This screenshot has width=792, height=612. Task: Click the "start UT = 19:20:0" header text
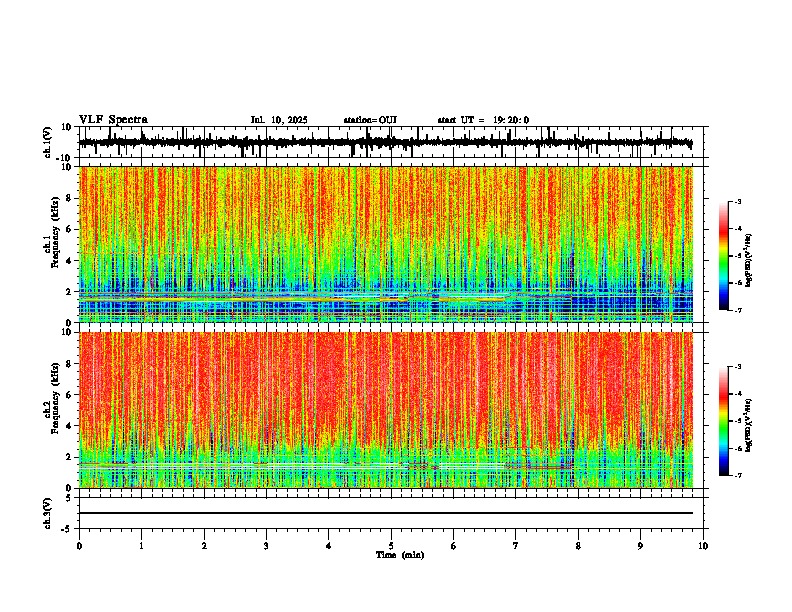pos(483,120)
